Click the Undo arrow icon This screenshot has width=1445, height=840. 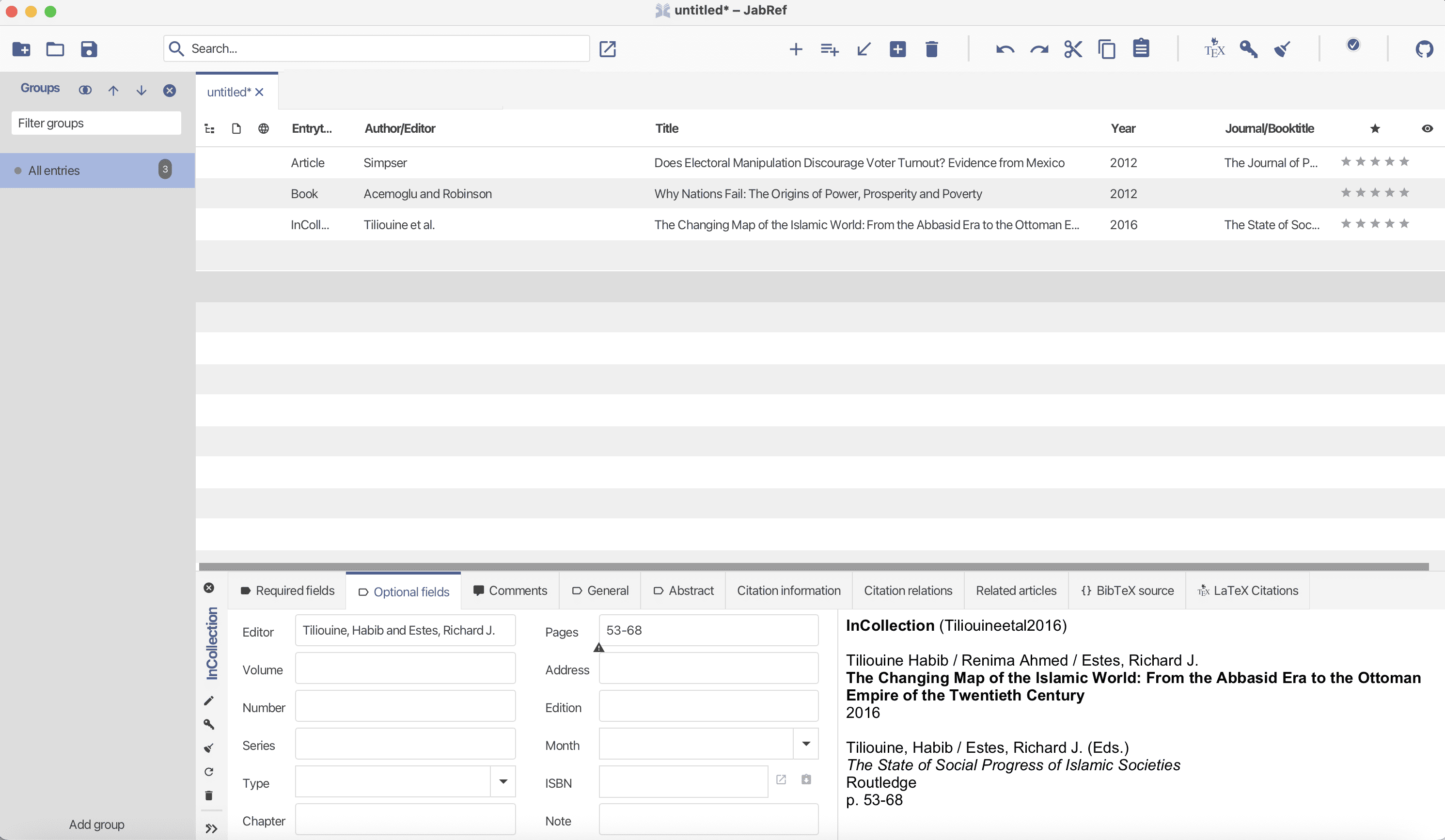[x=1005, y=49]
